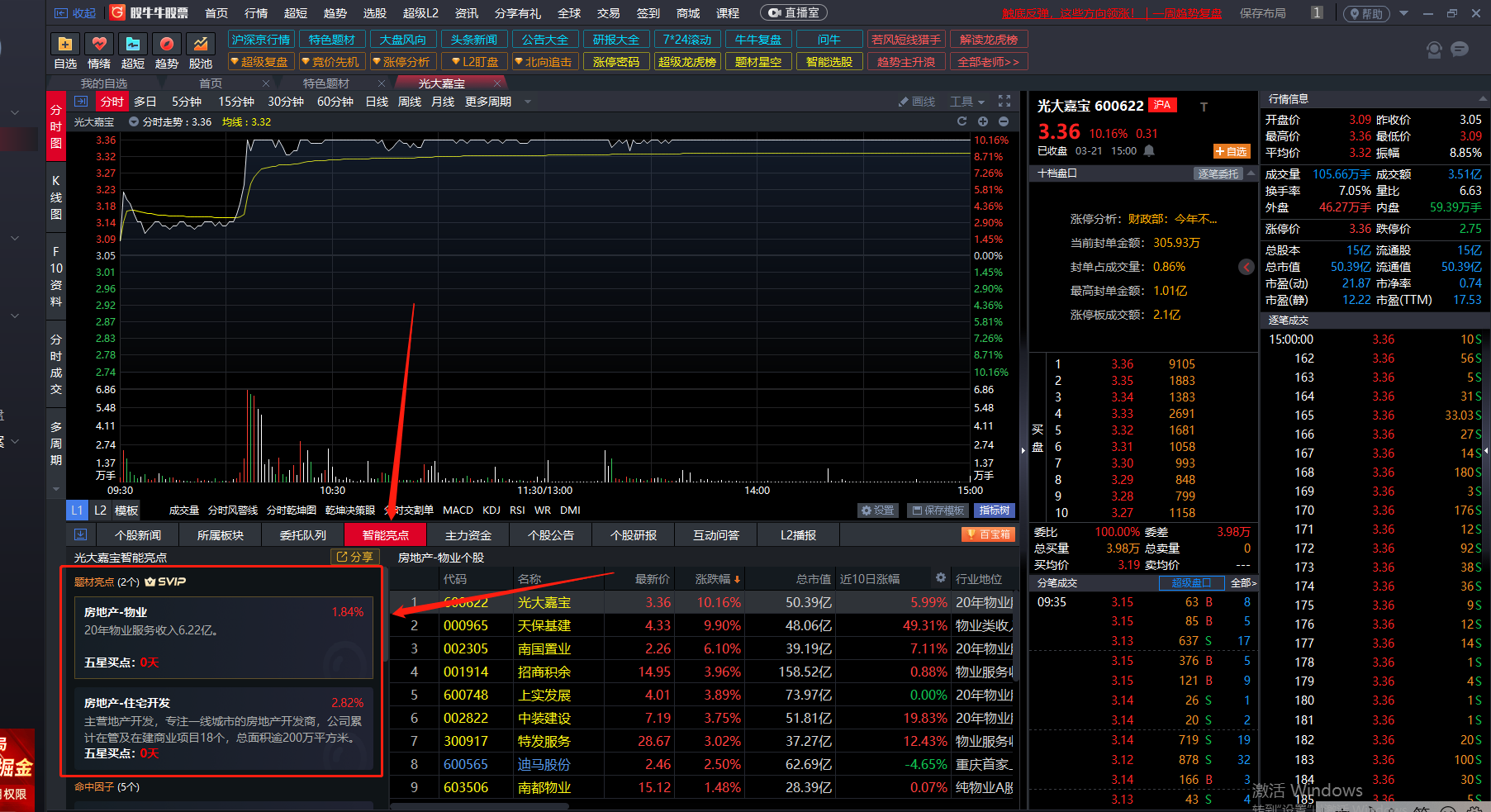Expand the 工具 tools dropdown

[x=967, y=102]
